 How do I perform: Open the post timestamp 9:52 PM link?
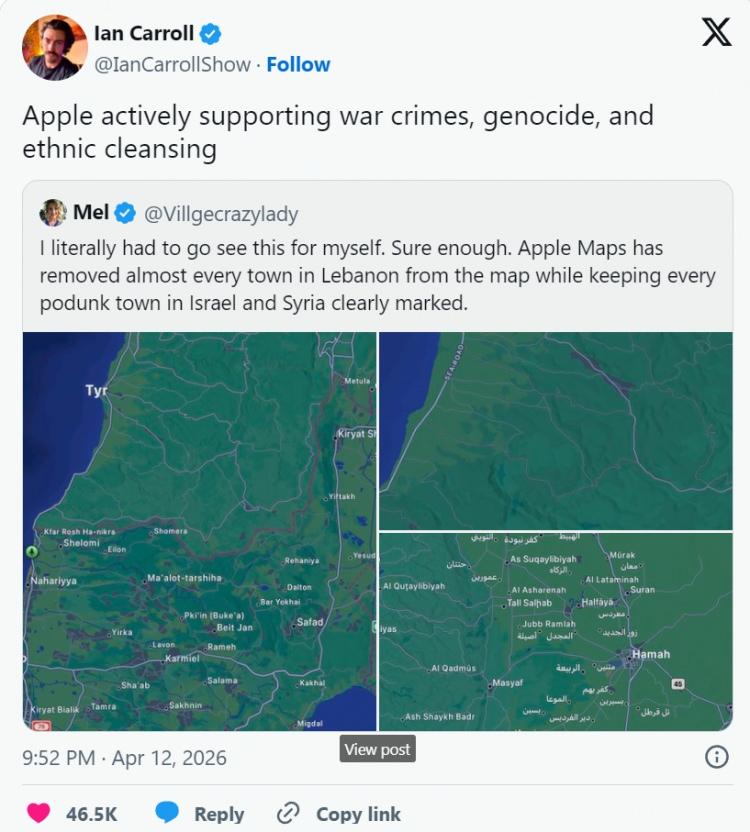124,757
